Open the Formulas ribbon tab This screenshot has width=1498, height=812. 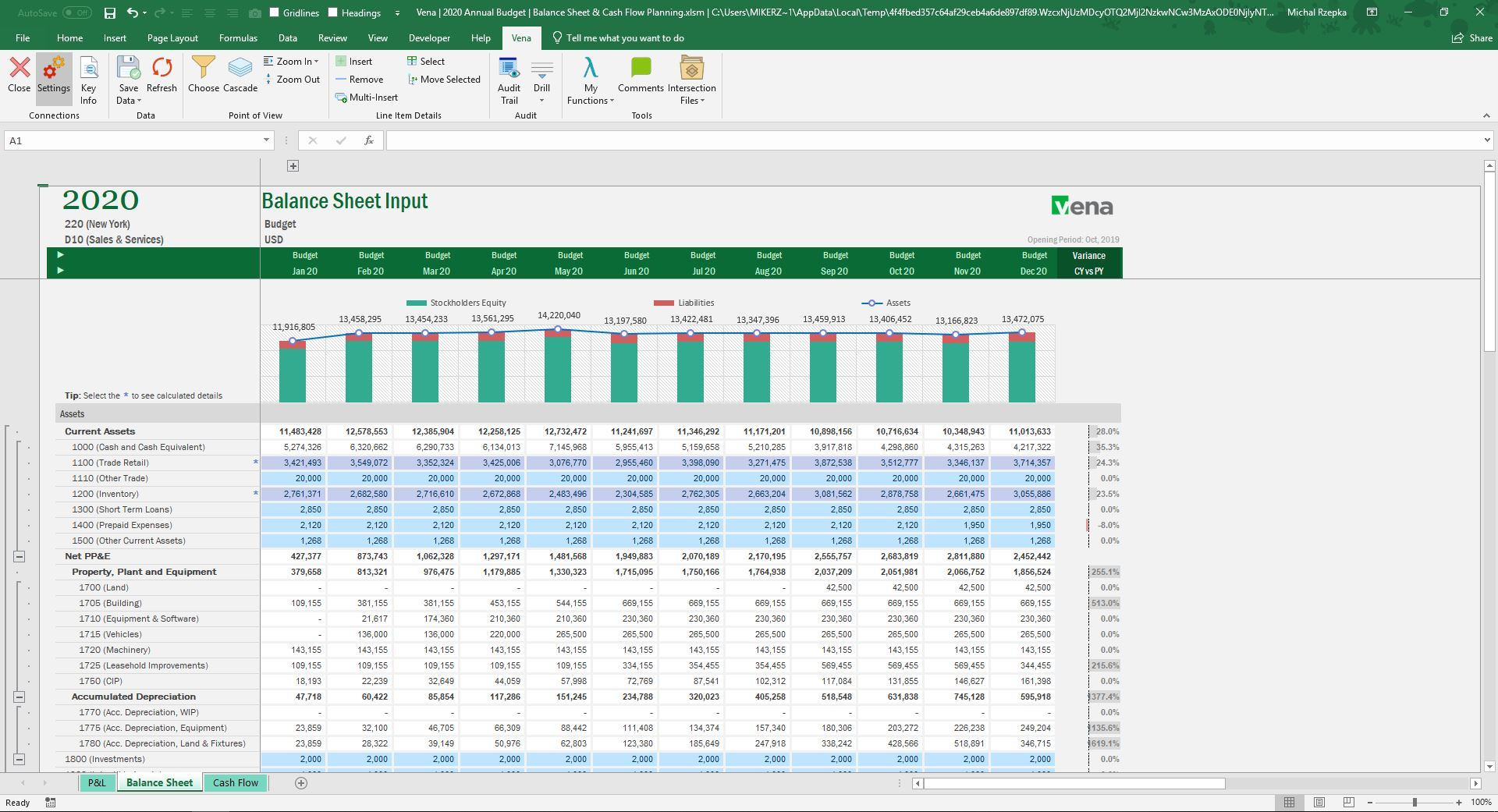coord(238,38)
